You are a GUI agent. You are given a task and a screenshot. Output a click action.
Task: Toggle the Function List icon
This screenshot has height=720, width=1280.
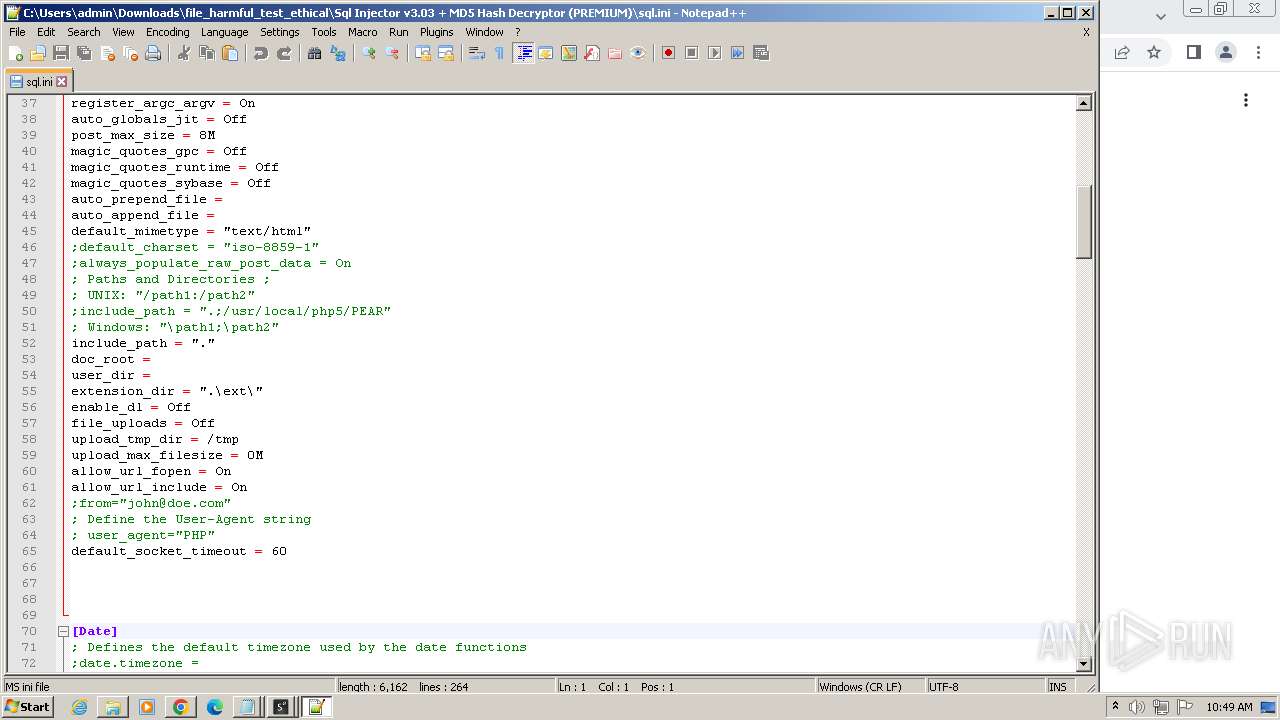pyautogui.click(x=592, y=53)
